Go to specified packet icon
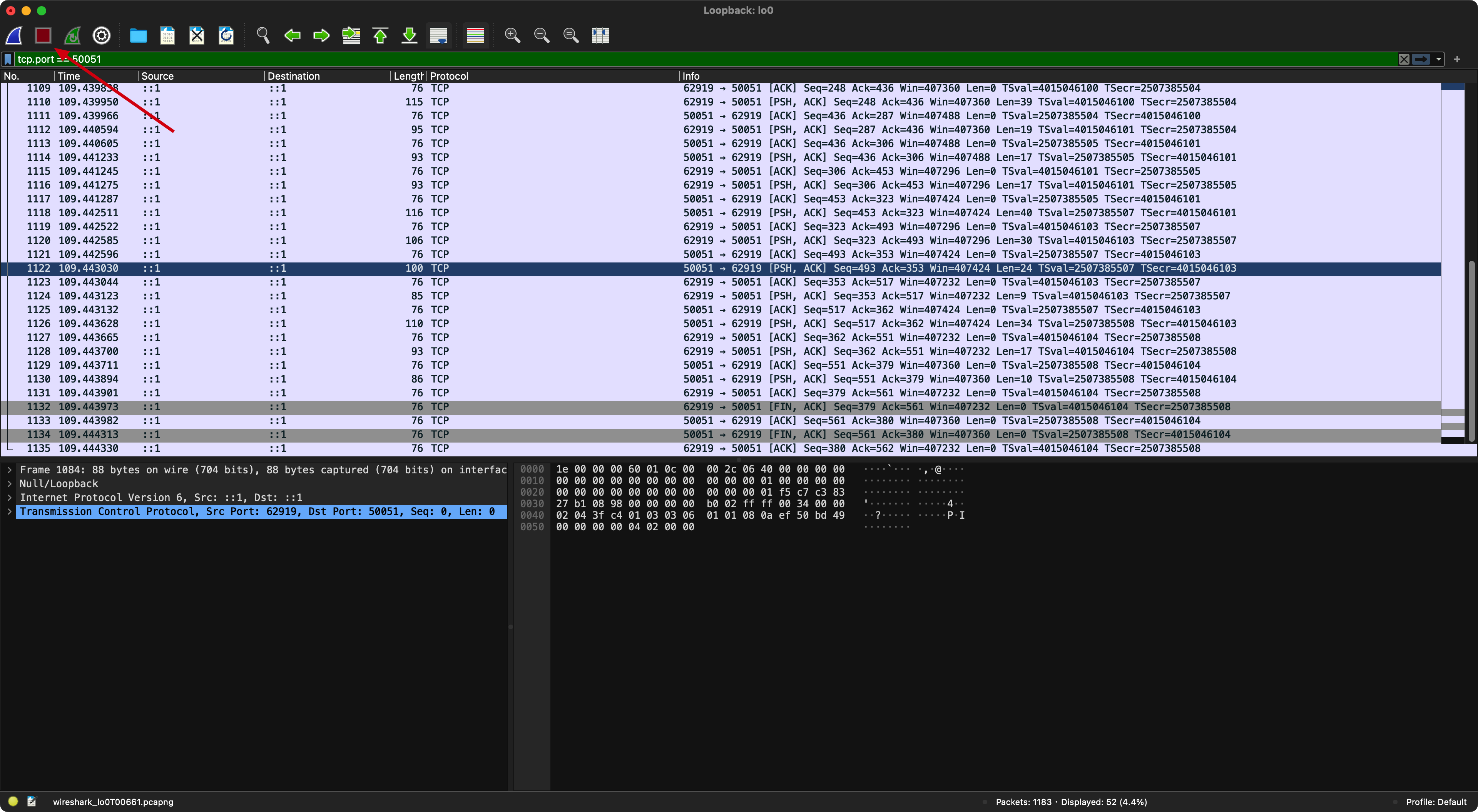The height and width of the screenshot is (812, 1478). [351, 35]
